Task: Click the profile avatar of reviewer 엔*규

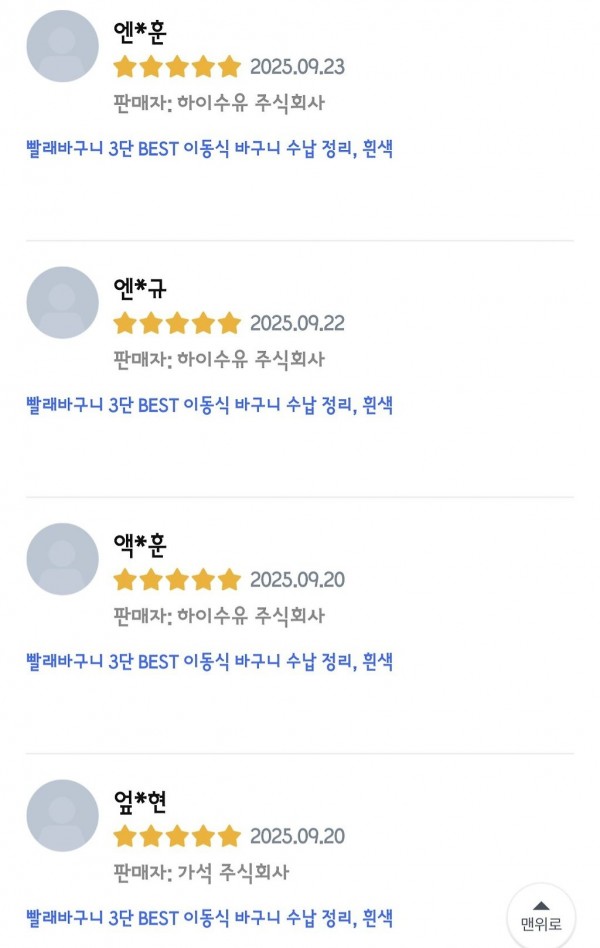Action: [62, 302]
